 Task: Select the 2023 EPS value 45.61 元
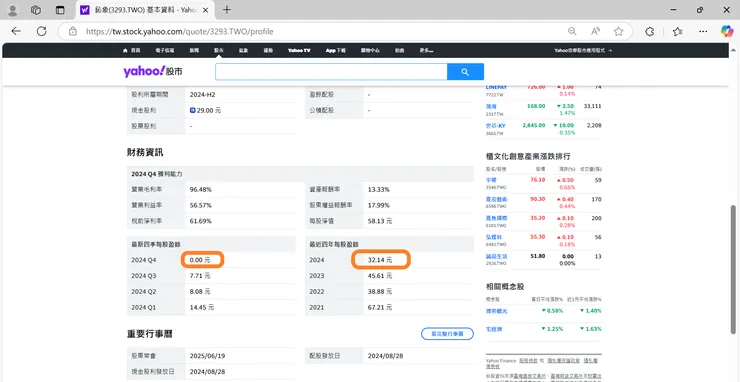point(380,276)
